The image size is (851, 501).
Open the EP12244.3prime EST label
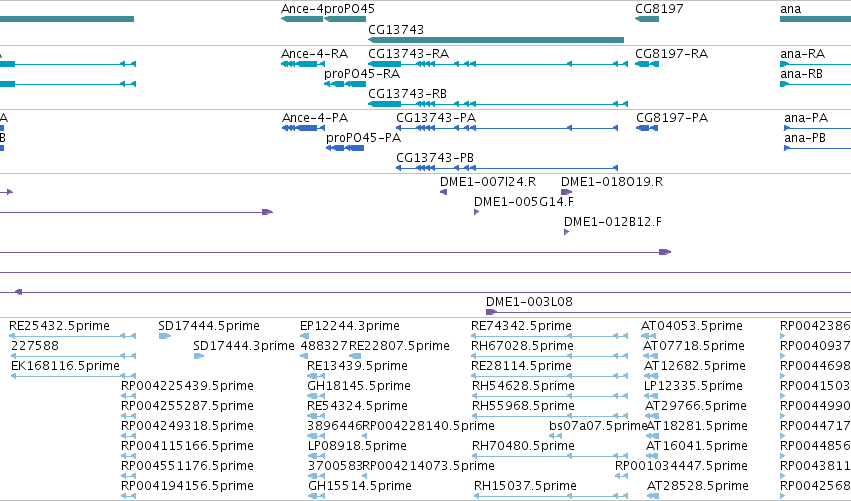click(350, 326)
